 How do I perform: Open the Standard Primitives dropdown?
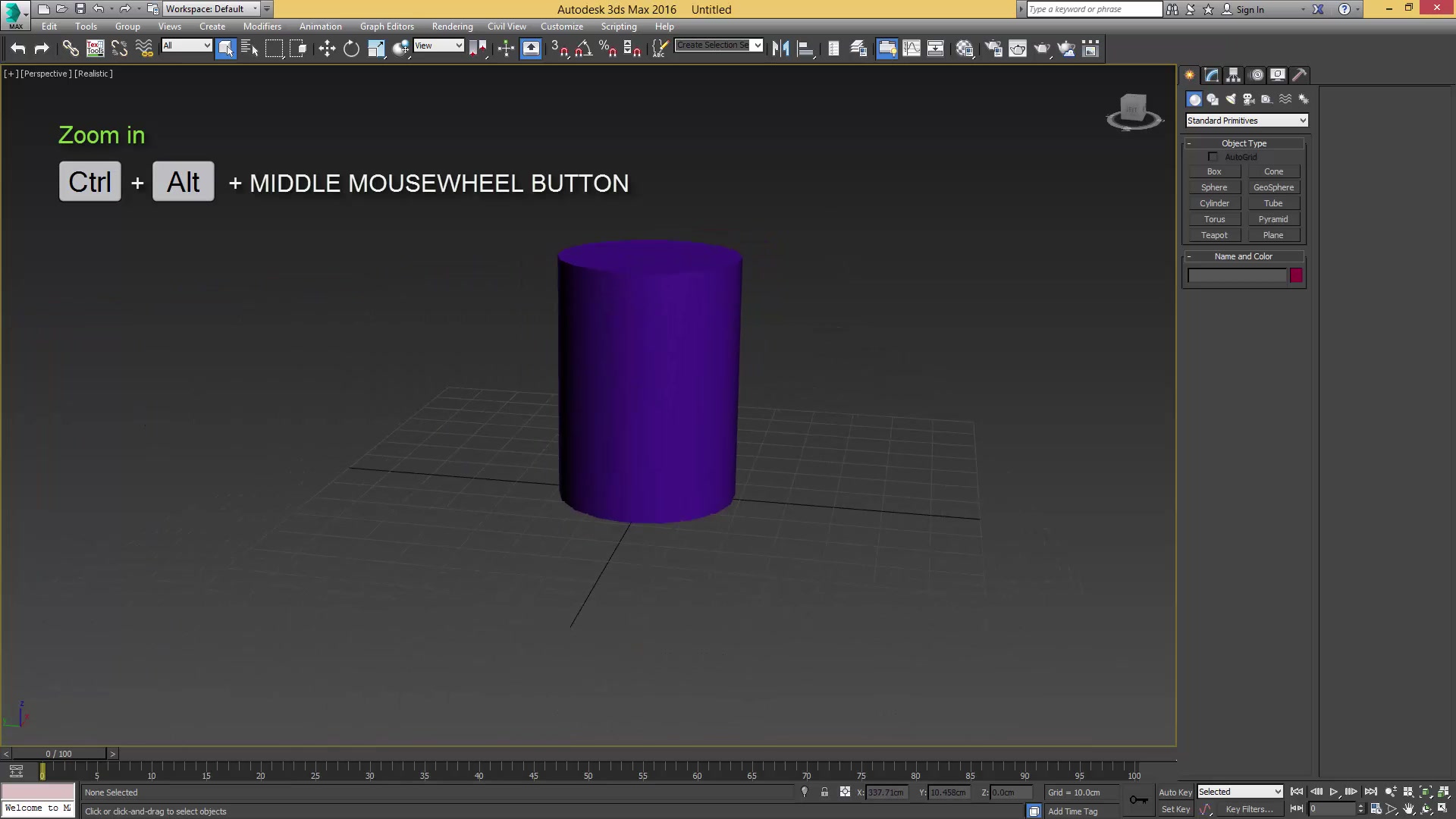1247,121
